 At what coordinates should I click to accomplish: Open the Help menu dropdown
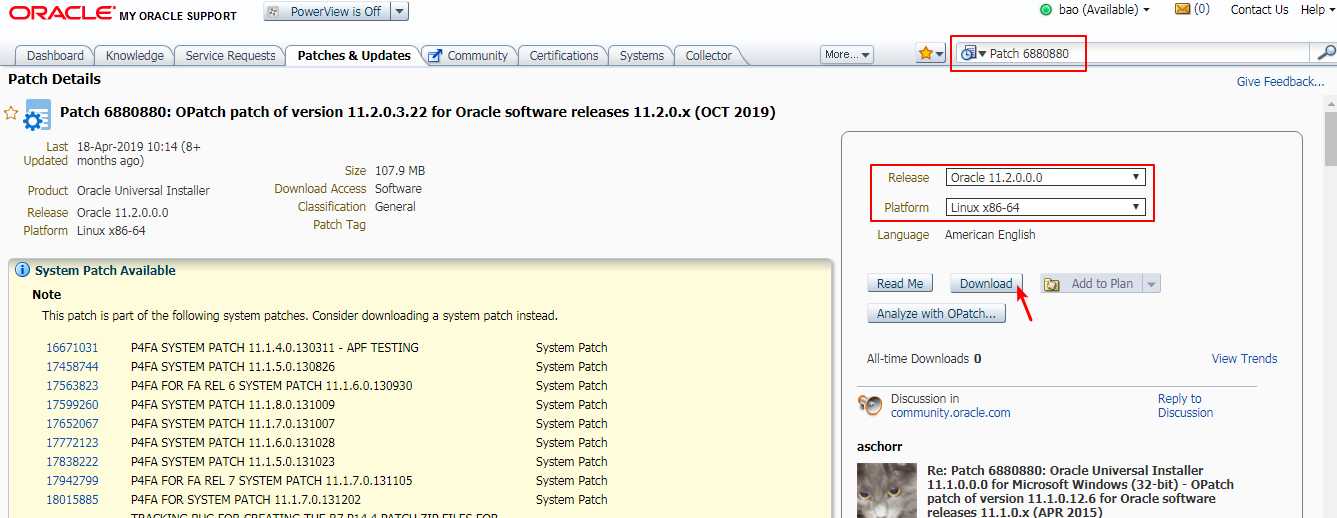[1316, 10]
